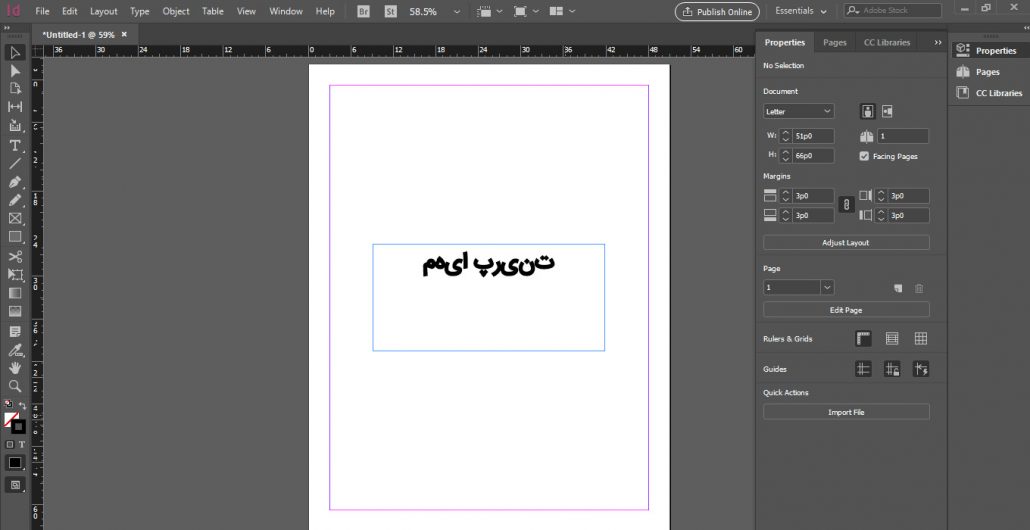Open arrange documents dropdown
The height and width of the screenshot is (530, 1030).
click(x=563, y=11)
